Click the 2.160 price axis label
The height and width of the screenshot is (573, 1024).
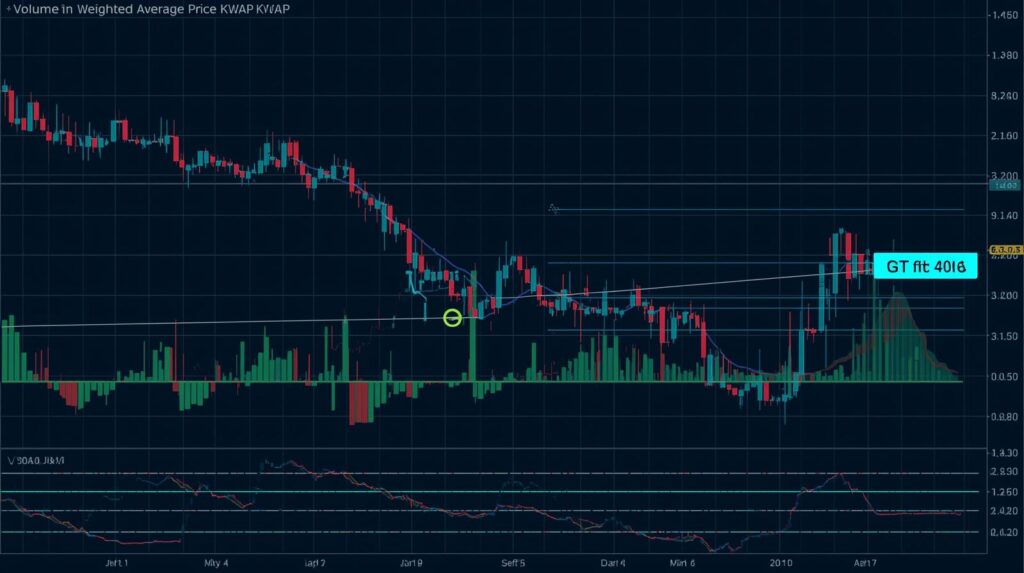(1004, 136)
